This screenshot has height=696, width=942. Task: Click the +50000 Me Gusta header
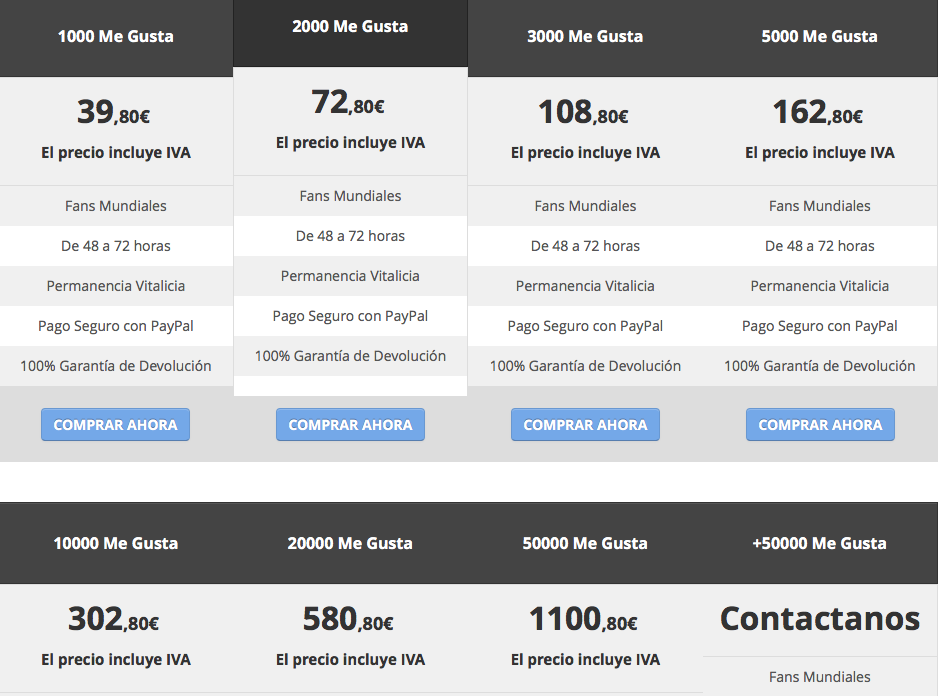point(819,544)
